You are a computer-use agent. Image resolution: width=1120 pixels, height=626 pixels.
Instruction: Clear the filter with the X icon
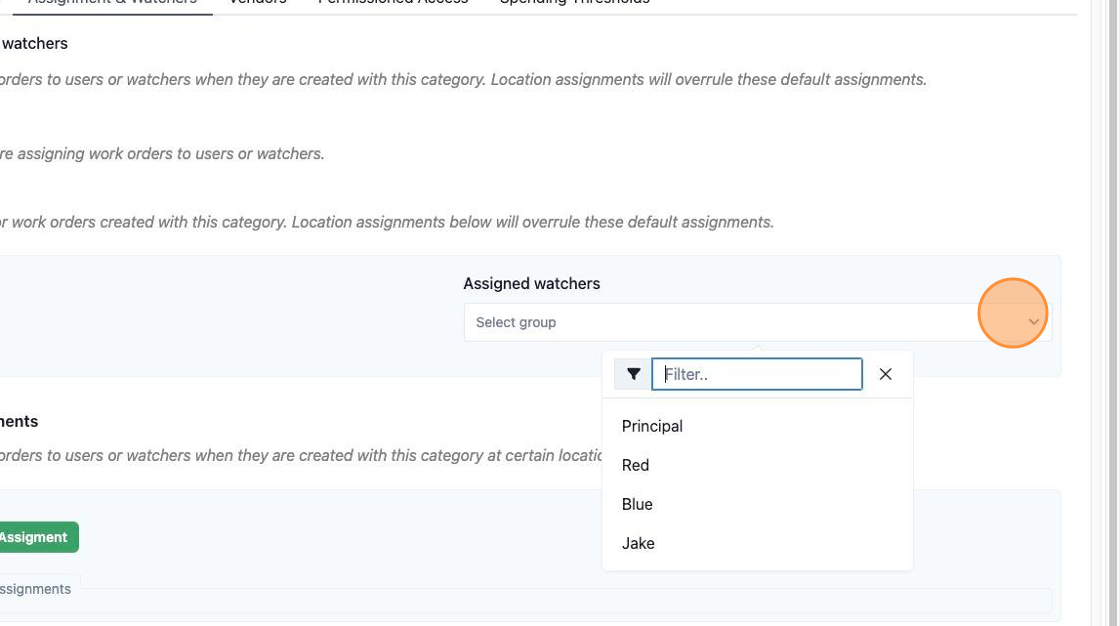885,374
